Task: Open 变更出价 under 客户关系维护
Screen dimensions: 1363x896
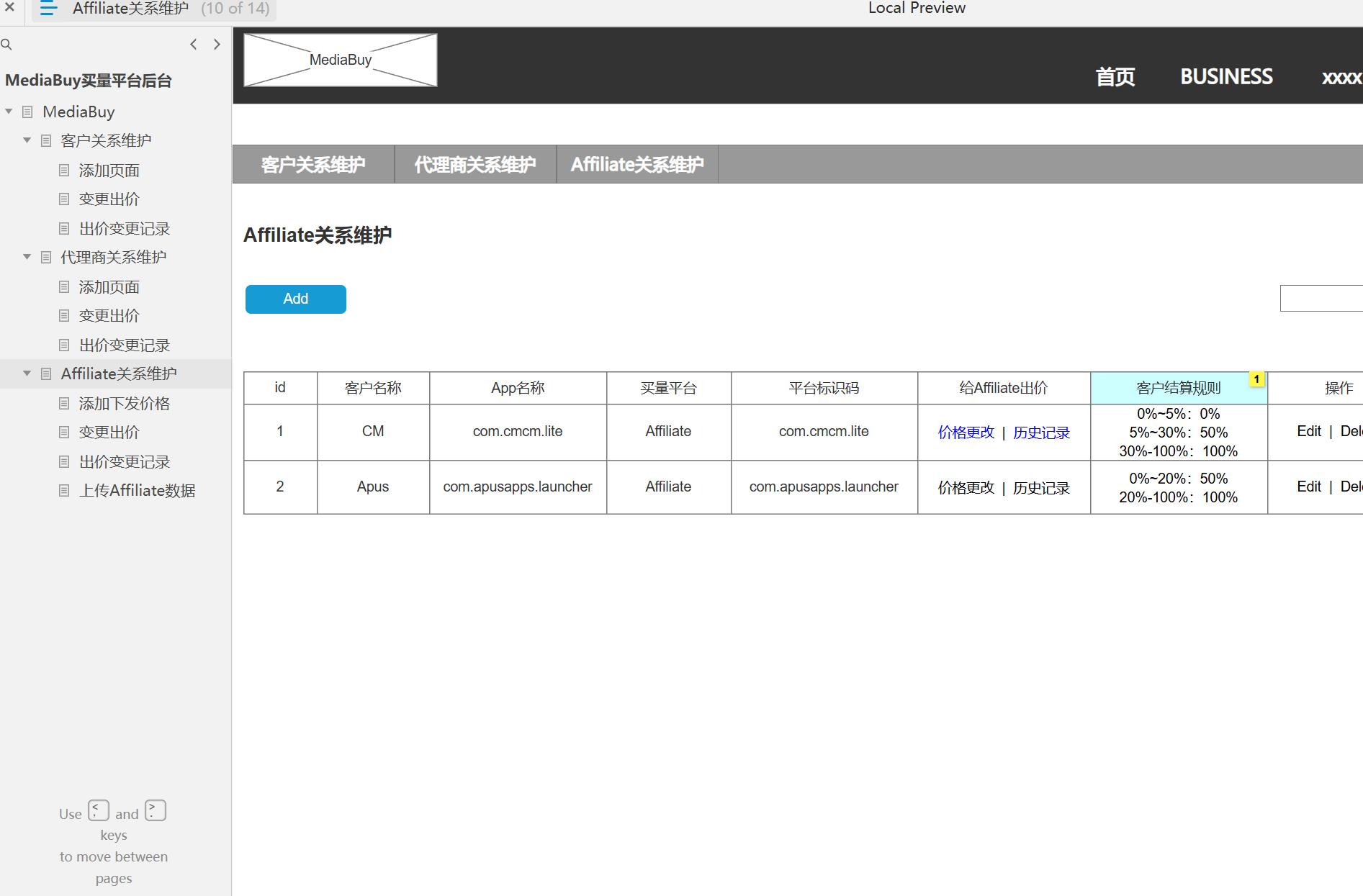Action: point(109,199)
